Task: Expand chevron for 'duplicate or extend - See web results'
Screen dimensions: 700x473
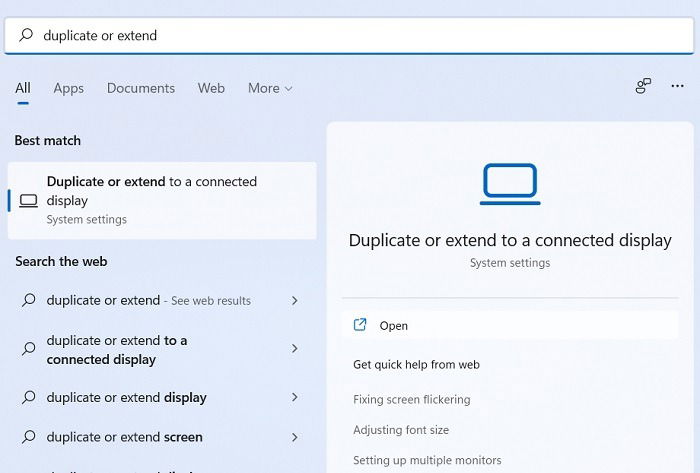Action: (x=295, y=301)
